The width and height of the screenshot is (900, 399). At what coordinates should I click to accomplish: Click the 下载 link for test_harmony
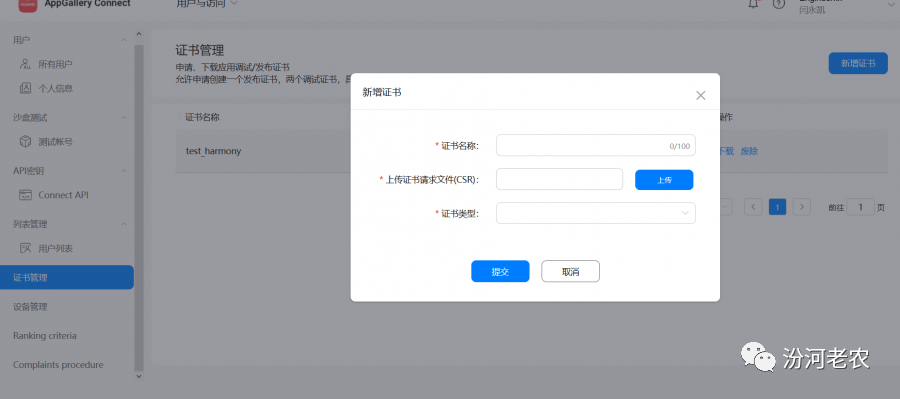coord(726,151)
